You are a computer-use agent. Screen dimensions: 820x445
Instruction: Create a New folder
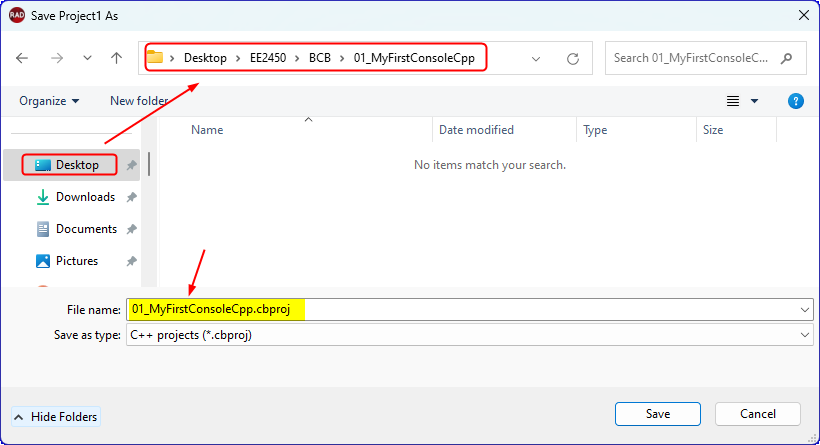(x=139, y=101)
